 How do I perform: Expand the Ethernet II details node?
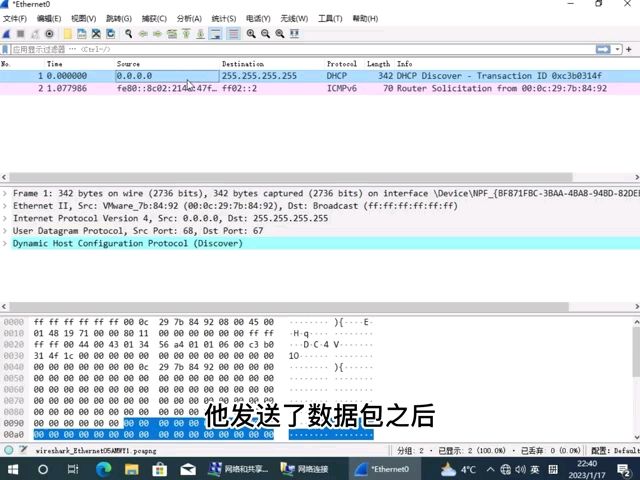tap(5, 206)
